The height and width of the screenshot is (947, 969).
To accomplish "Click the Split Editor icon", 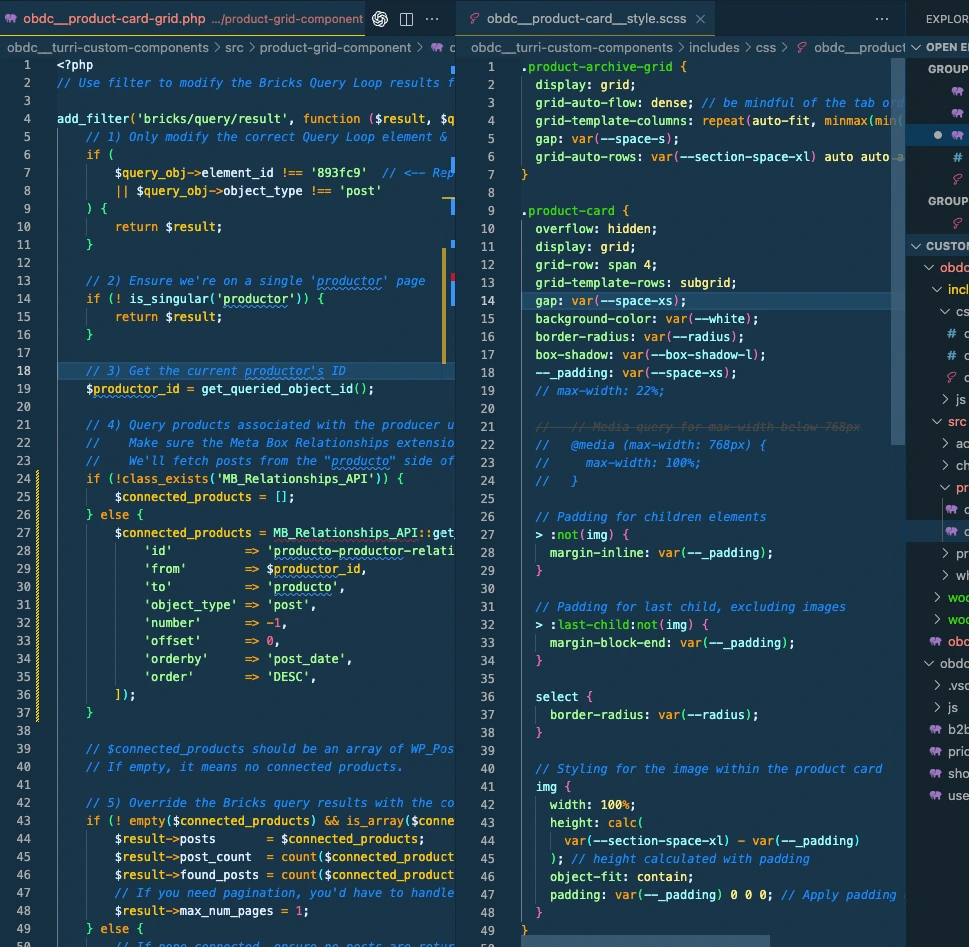I will (407, 19).
